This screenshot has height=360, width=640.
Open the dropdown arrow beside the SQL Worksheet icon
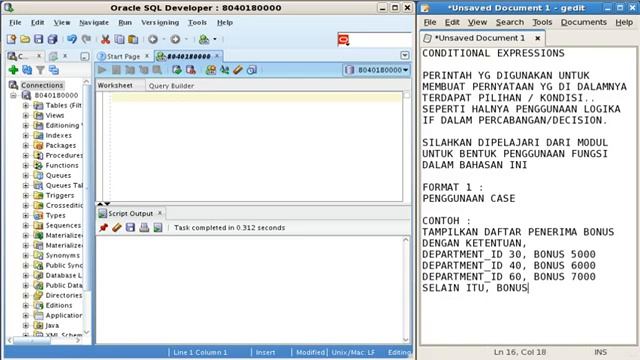(215, 39)
